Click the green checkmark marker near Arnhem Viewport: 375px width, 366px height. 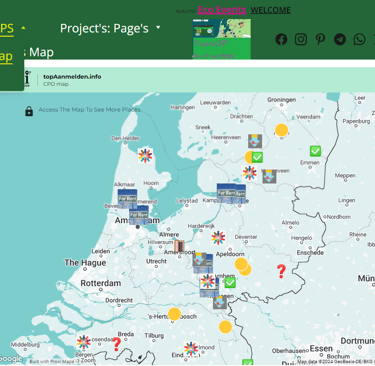click(x=230, y=283)
